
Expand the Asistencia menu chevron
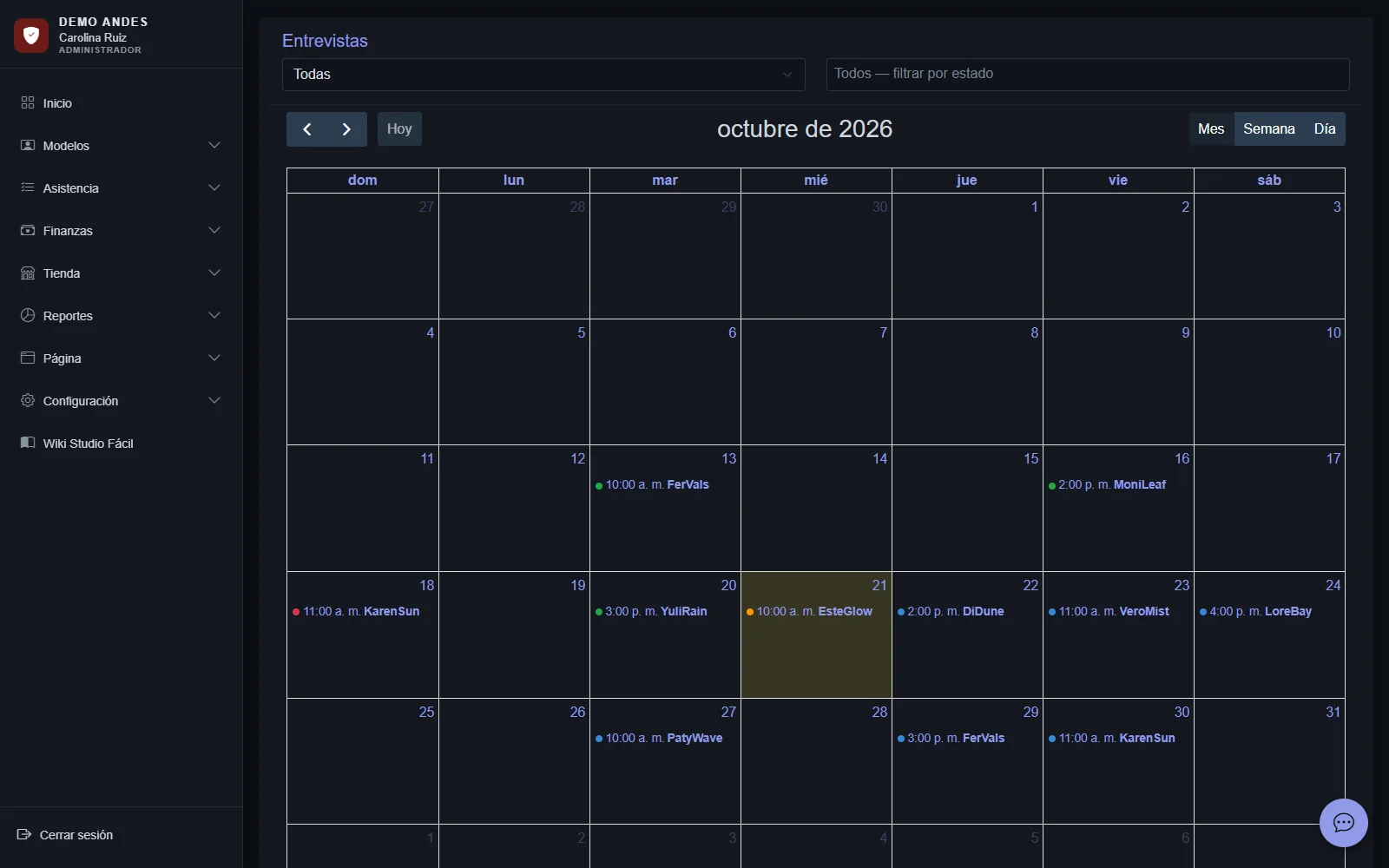point(214,187)
